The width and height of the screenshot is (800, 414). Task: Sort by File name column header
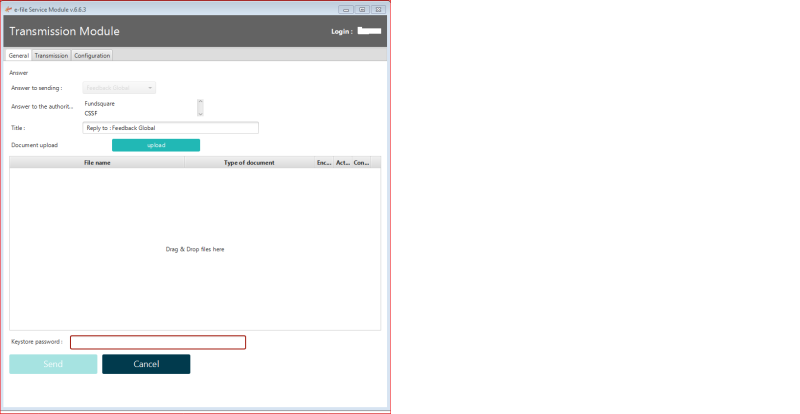(x=97, y=162)
